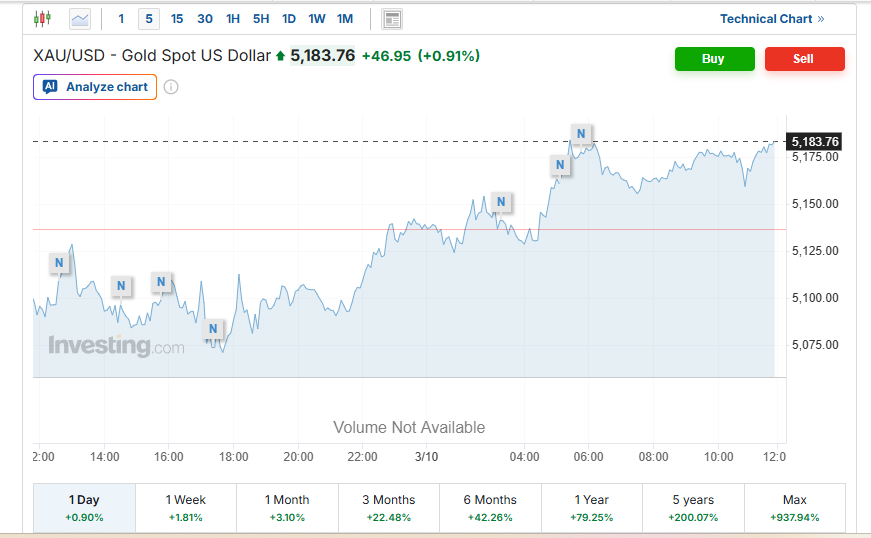
Task: Click the current price label 5,183.76 on axis
Action: click(814, 141)
